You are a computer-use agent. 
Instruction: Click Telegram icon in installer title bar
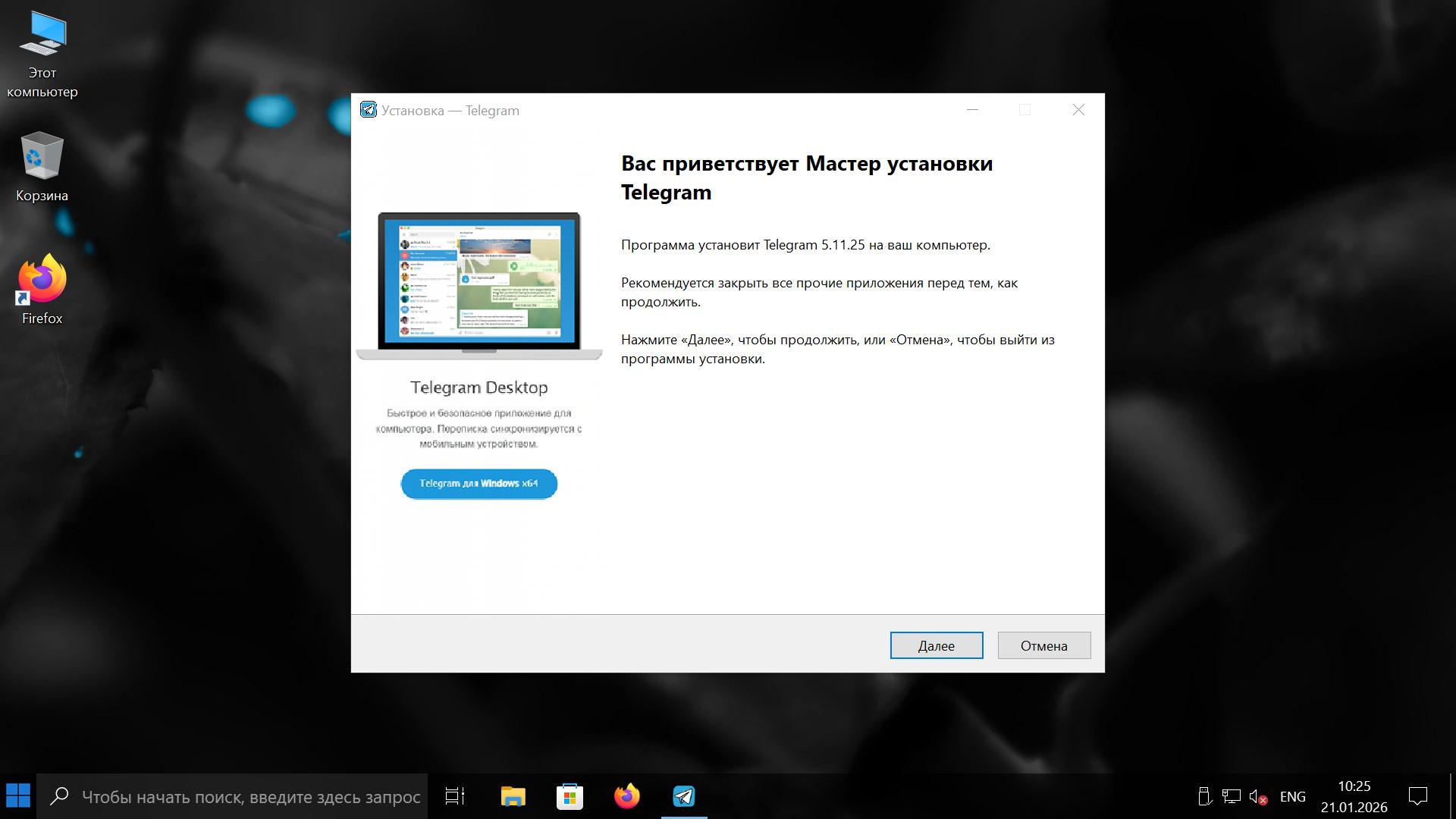(369, 110)
